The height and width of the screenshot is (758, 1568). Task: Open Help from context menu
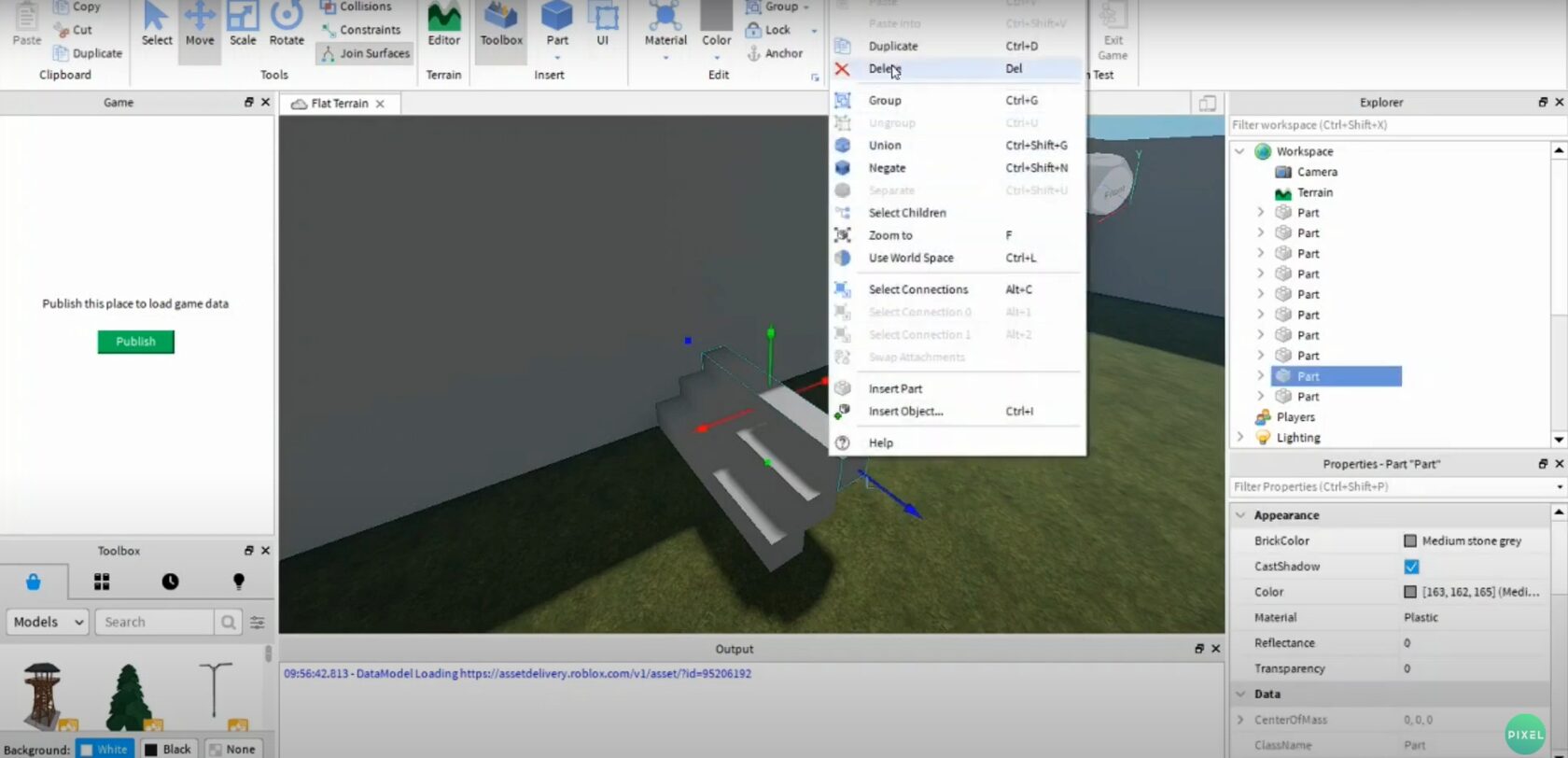(x=957, y=443)
